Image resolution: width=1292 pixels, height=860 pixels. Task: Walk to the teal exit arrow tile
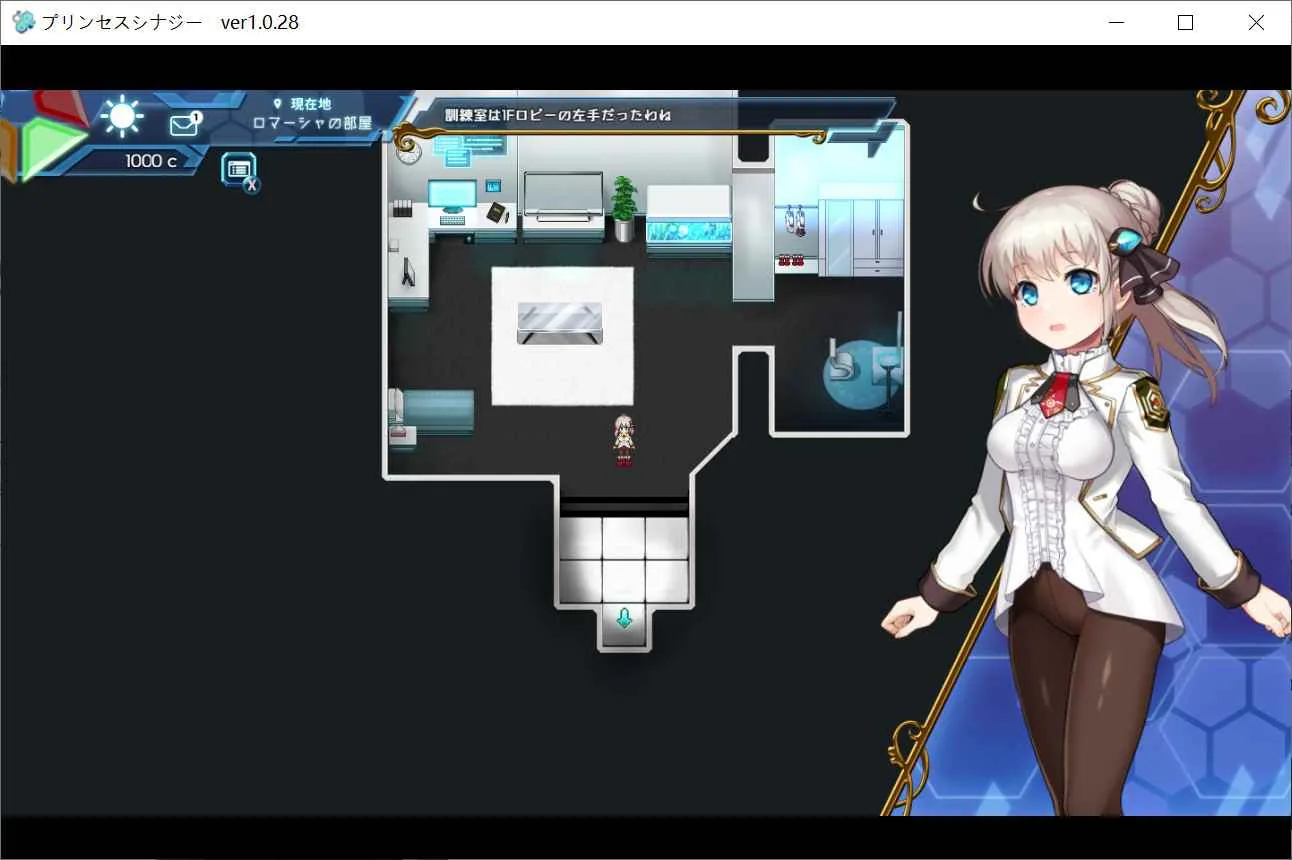[624, 620]
